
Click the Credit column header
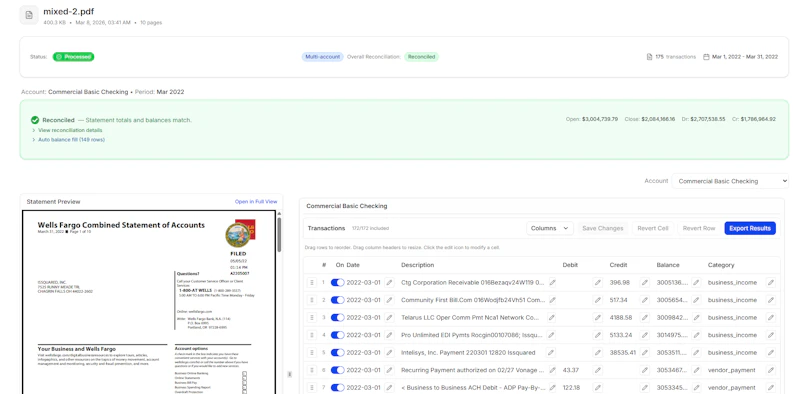pyautogui.click(x=618, y=265)
